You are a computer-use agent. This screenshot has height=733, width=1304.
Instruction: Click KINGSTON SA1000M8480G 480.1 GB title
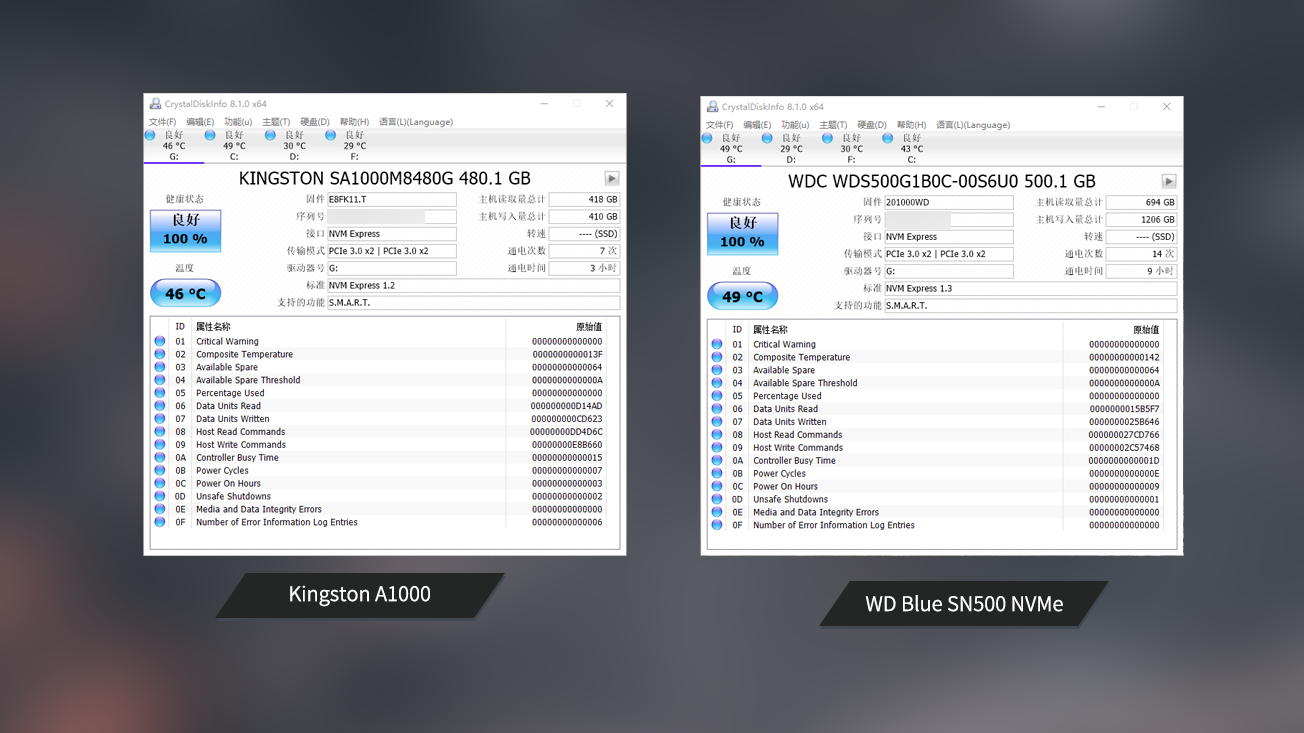pos(385,179)
